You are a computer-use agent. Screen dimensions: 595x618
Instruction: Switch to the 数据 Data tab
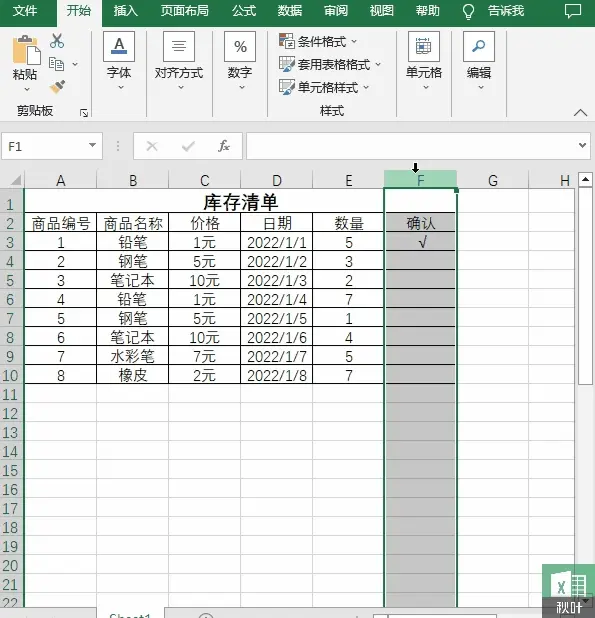pyautogui.click(x=290, y=11)
